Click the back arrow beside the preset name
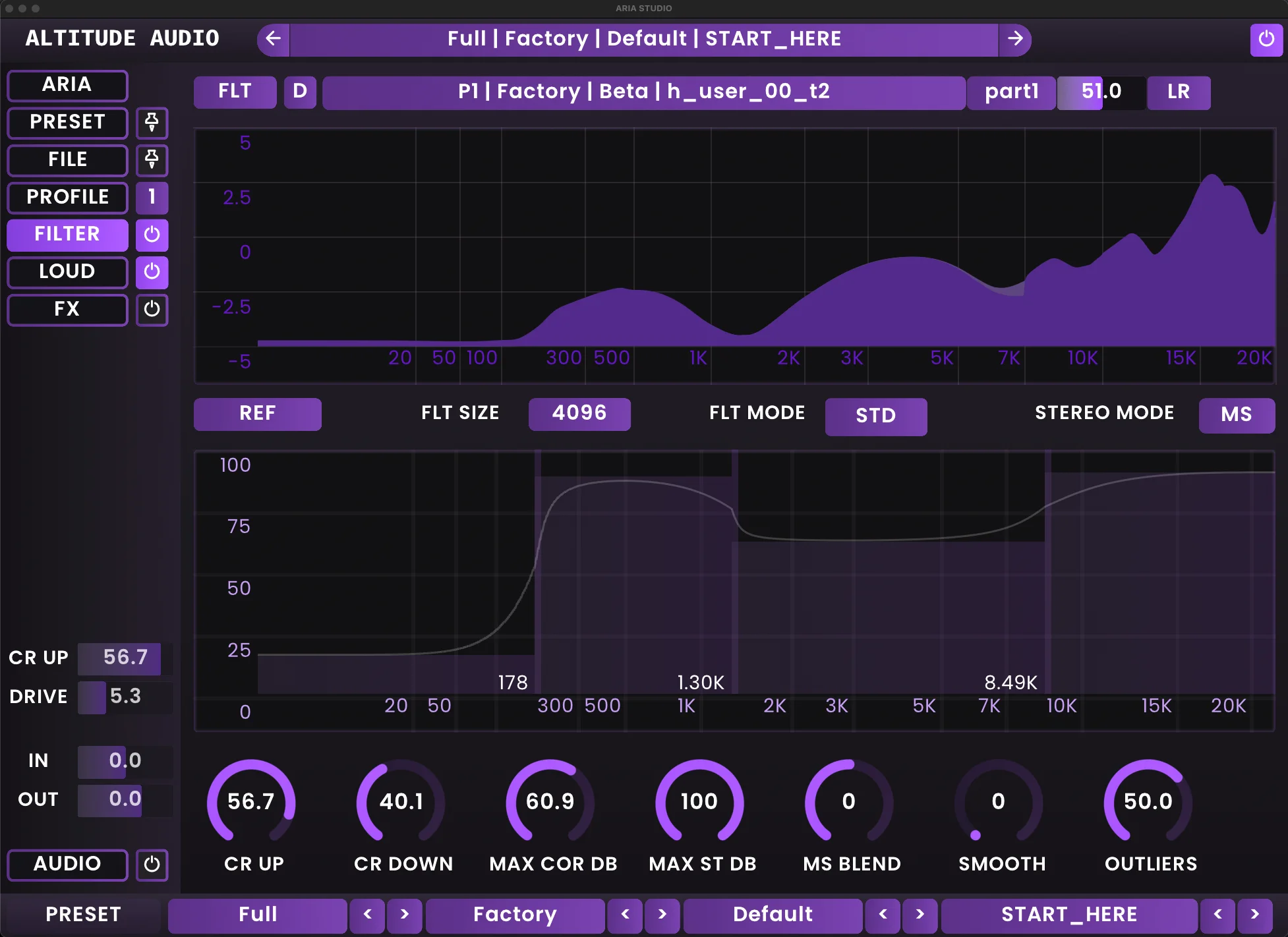Viewport: 1288px width, 937px height. [272, 39]
